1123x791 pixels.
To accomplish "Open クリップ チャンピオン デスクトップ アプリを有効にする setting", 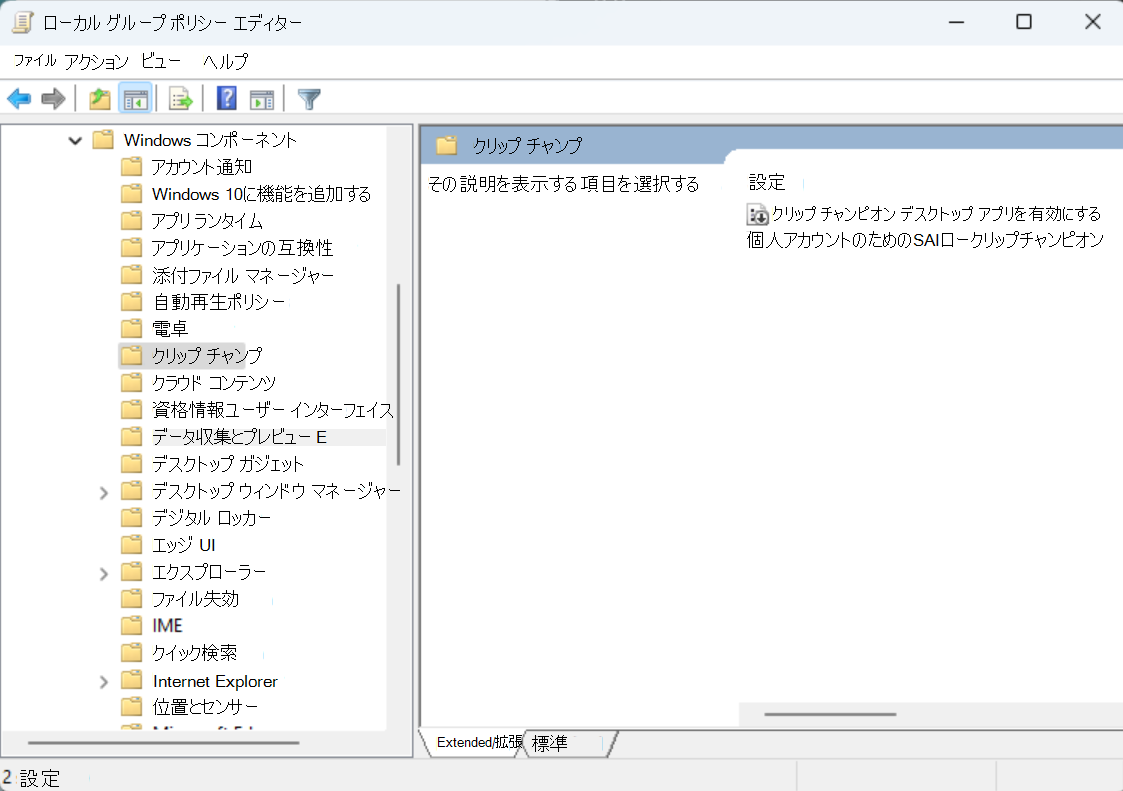I will pyautogui.click(x=935, y=214).
